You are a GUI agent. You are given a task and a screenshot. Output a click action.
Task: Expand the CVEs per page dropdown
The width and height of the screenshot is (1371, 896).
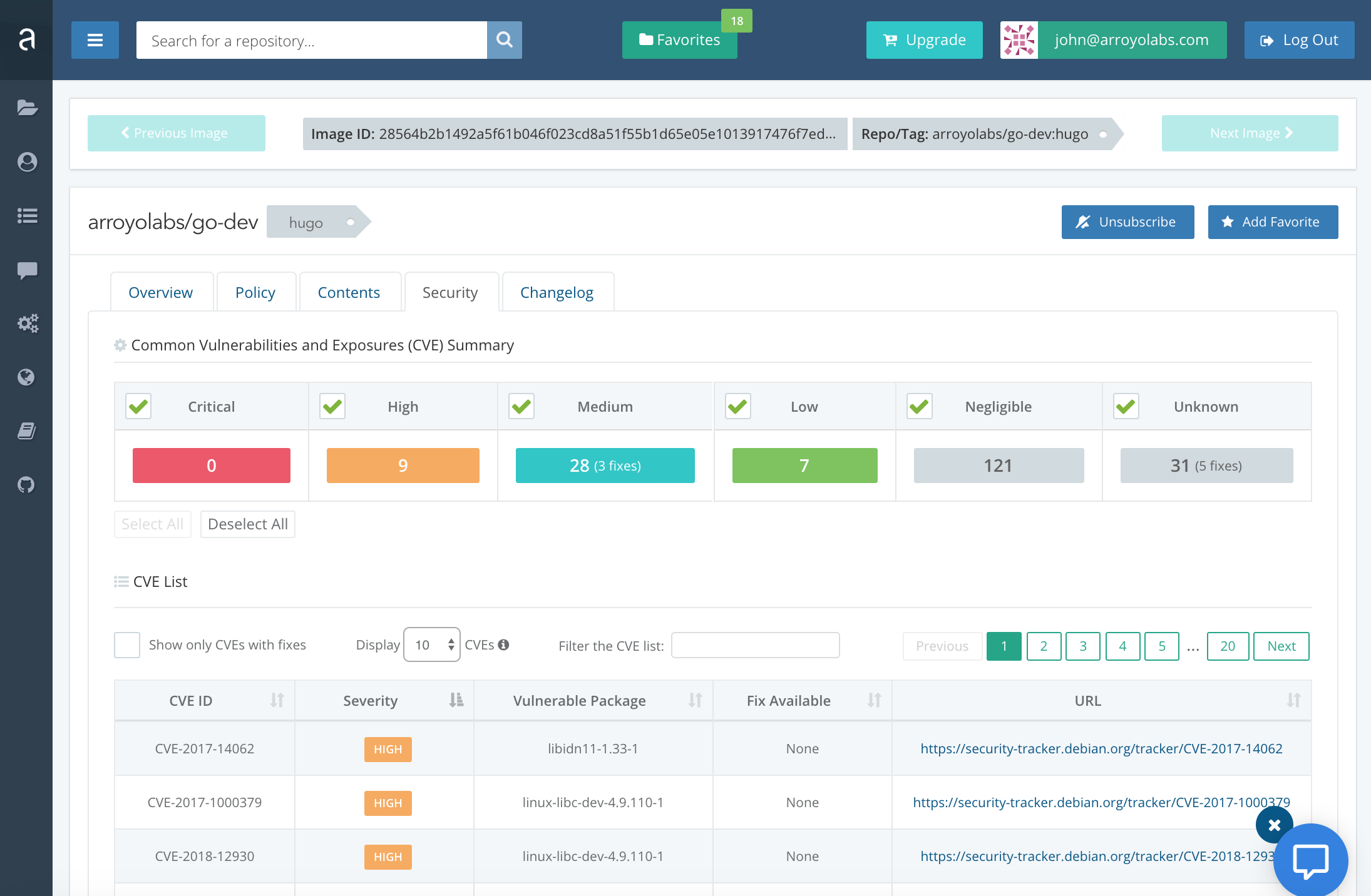click(431, 644)
